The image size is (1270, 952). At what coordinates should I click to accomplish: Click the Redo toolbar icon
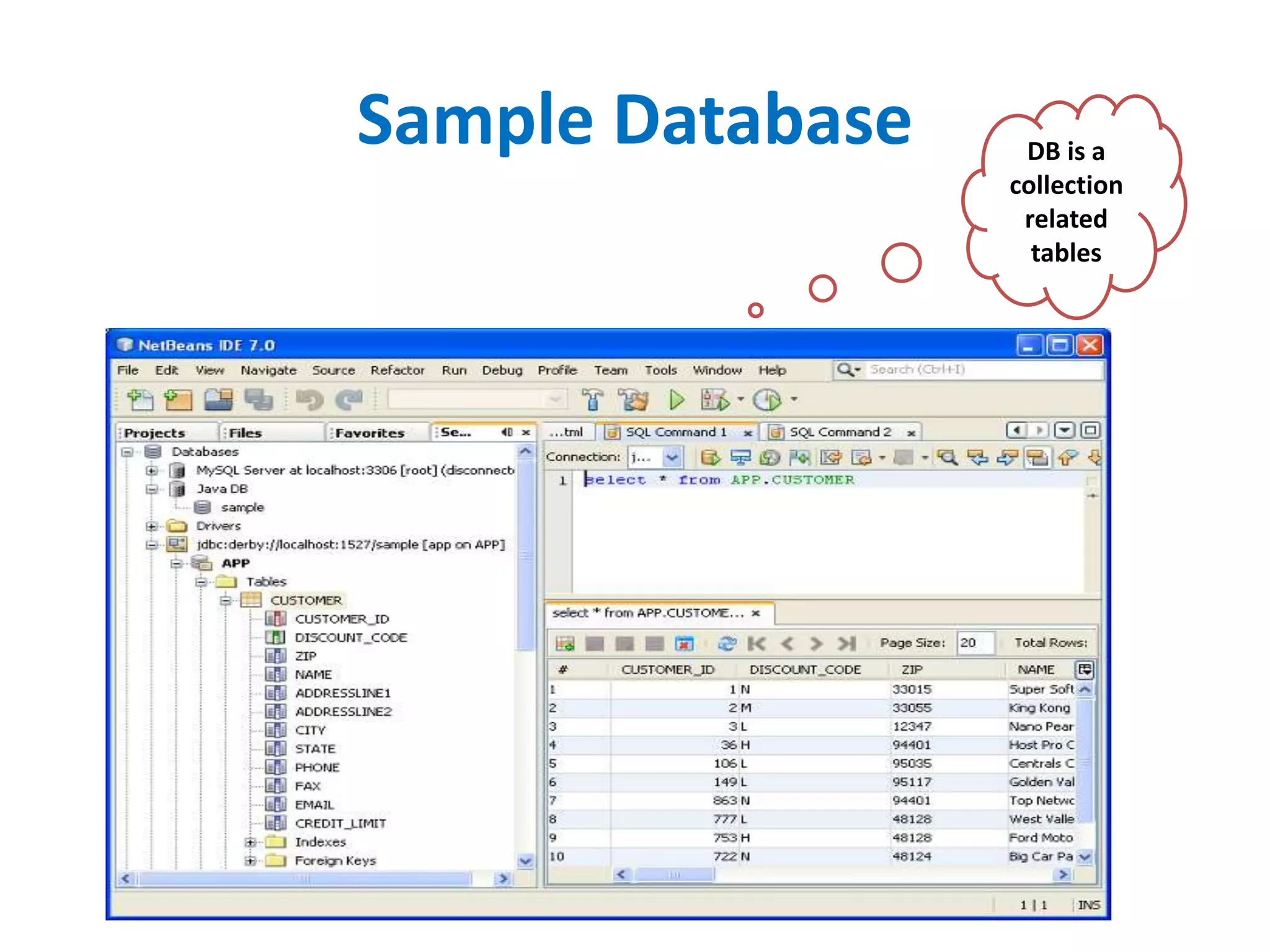pyautogui.click(x=349, y=400)
